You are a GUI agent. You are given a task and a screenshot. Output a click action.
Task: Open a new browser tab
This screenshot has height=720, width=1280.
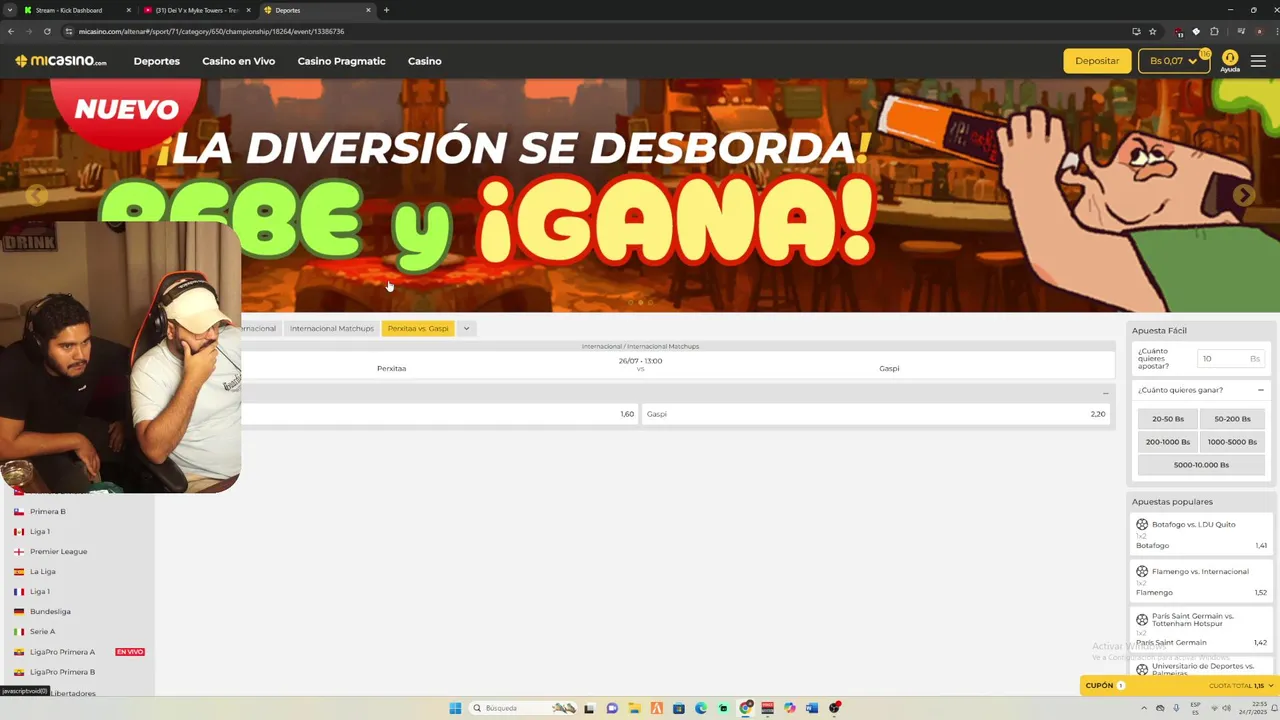tap(386, 10)
